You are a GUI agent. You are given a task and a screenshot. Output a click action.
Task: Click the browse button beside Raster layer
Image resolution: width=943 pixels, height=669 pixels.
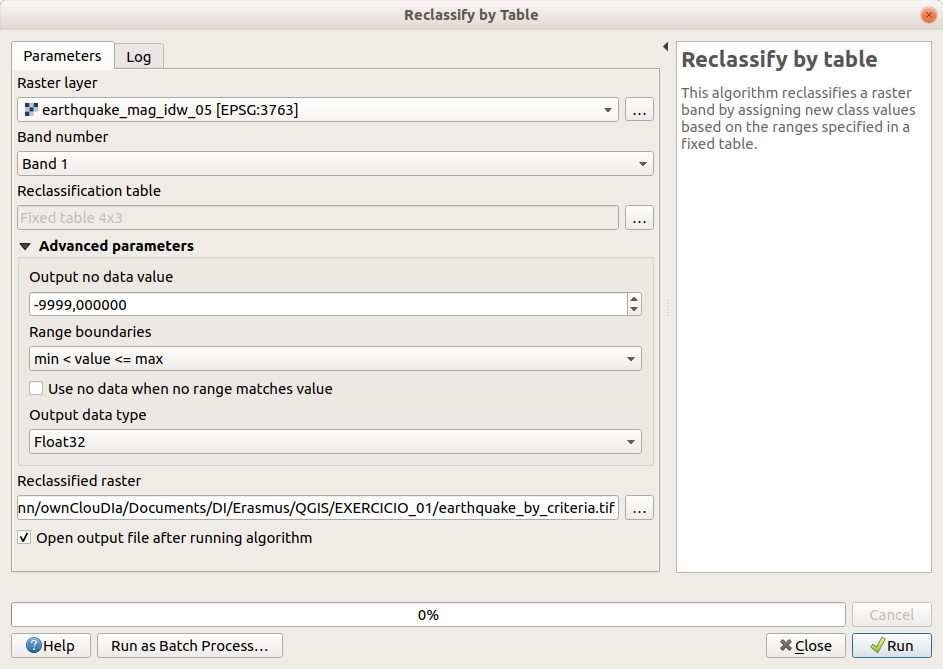point(639,110)
